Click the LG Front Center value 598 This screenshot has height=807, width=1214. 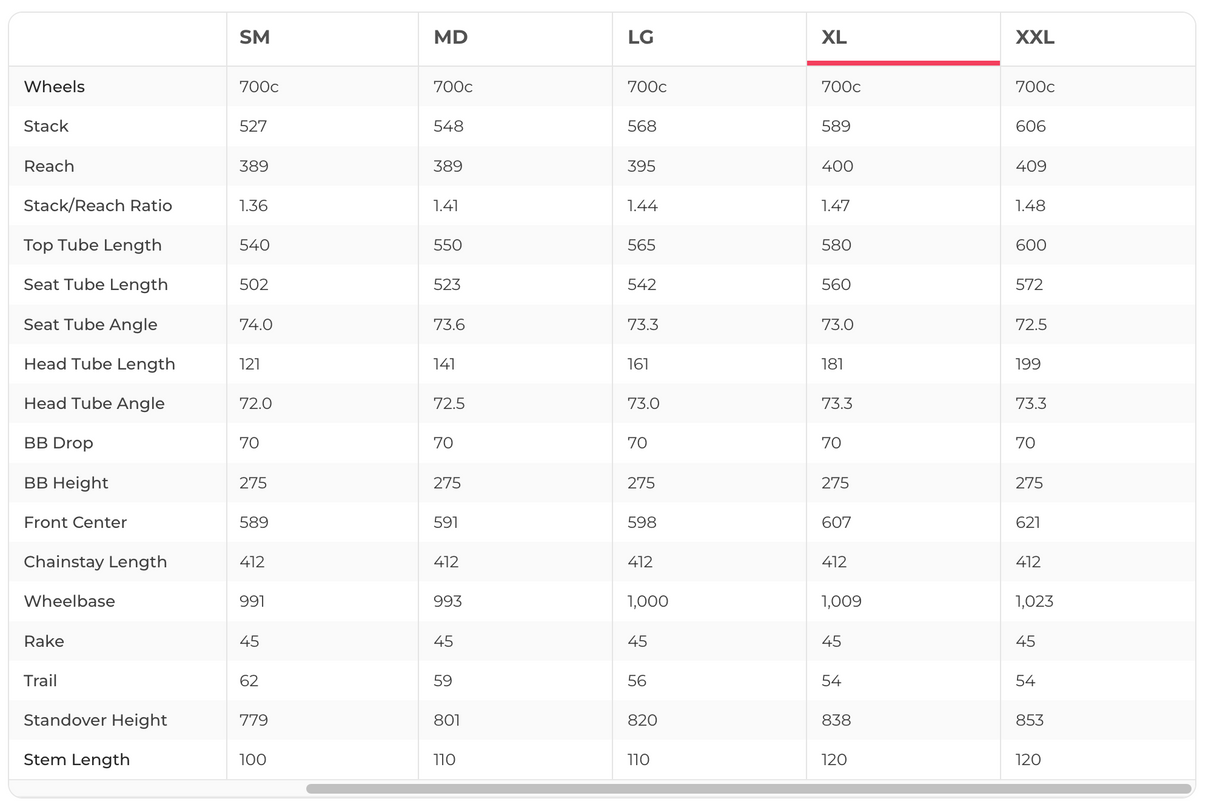(x=642, y=523)
